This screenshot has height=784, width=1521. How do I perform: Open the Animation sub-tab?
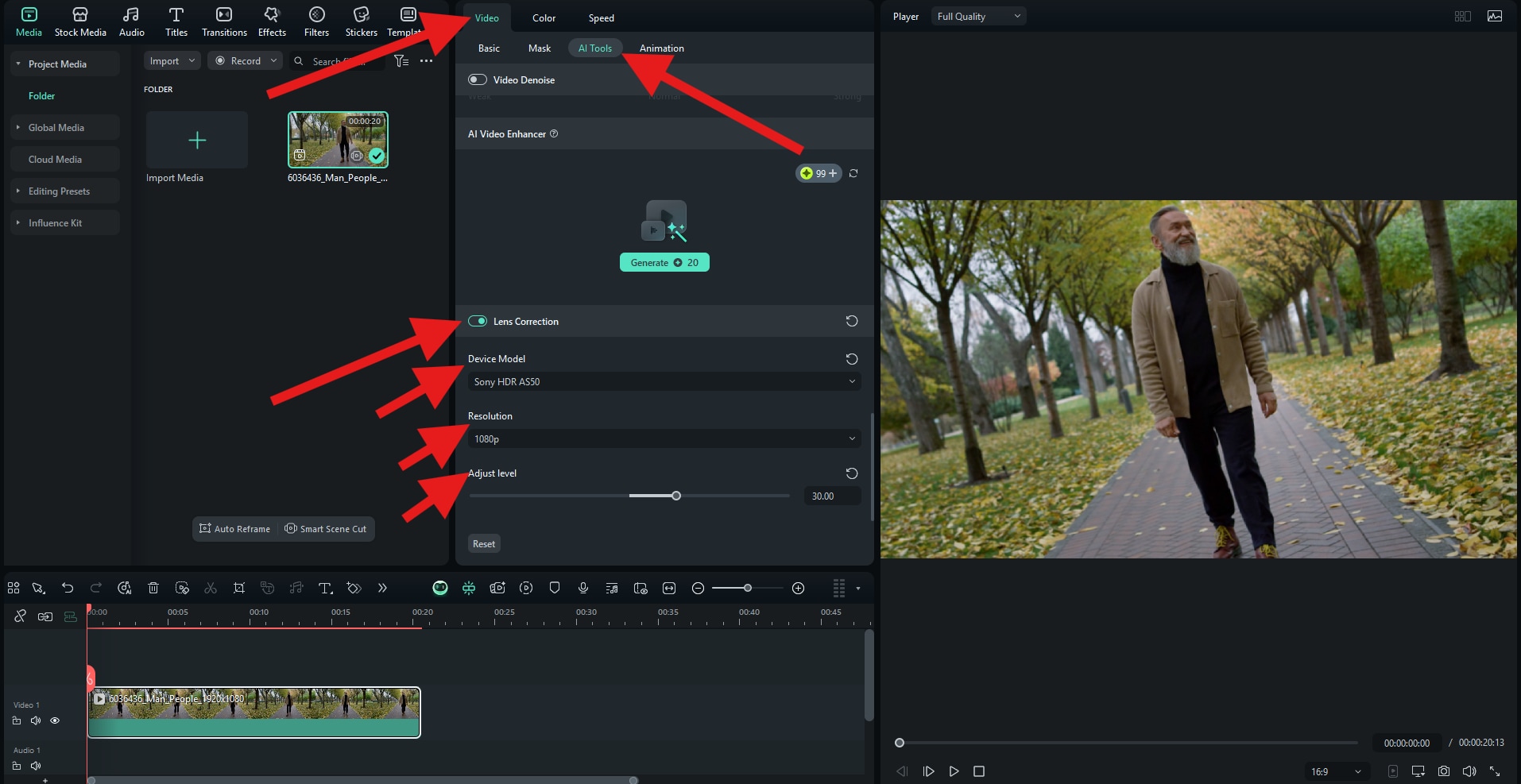661,48
